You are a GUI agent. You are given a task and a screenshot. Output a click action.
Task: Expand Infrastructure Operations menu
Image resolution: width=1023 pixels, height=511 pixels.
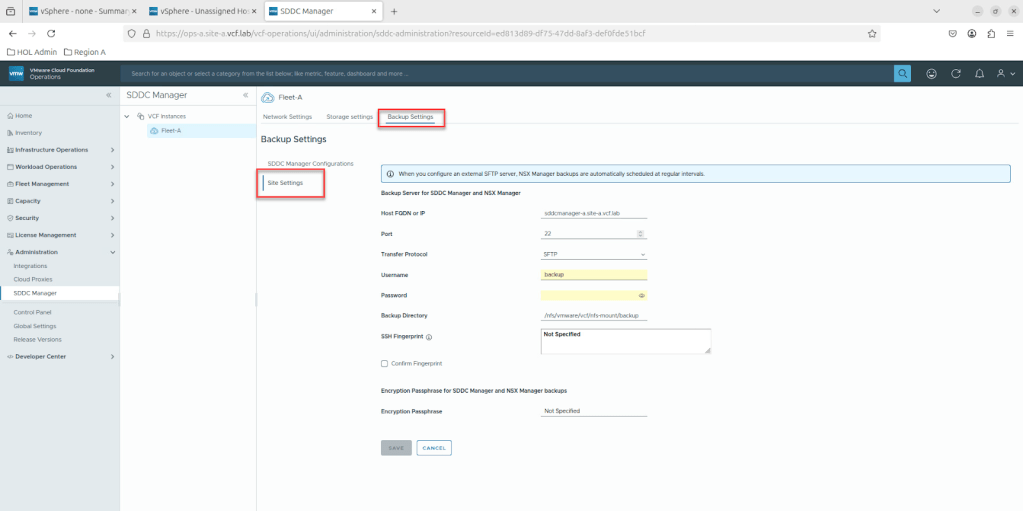pyautogui.click(x=112, y=150)
